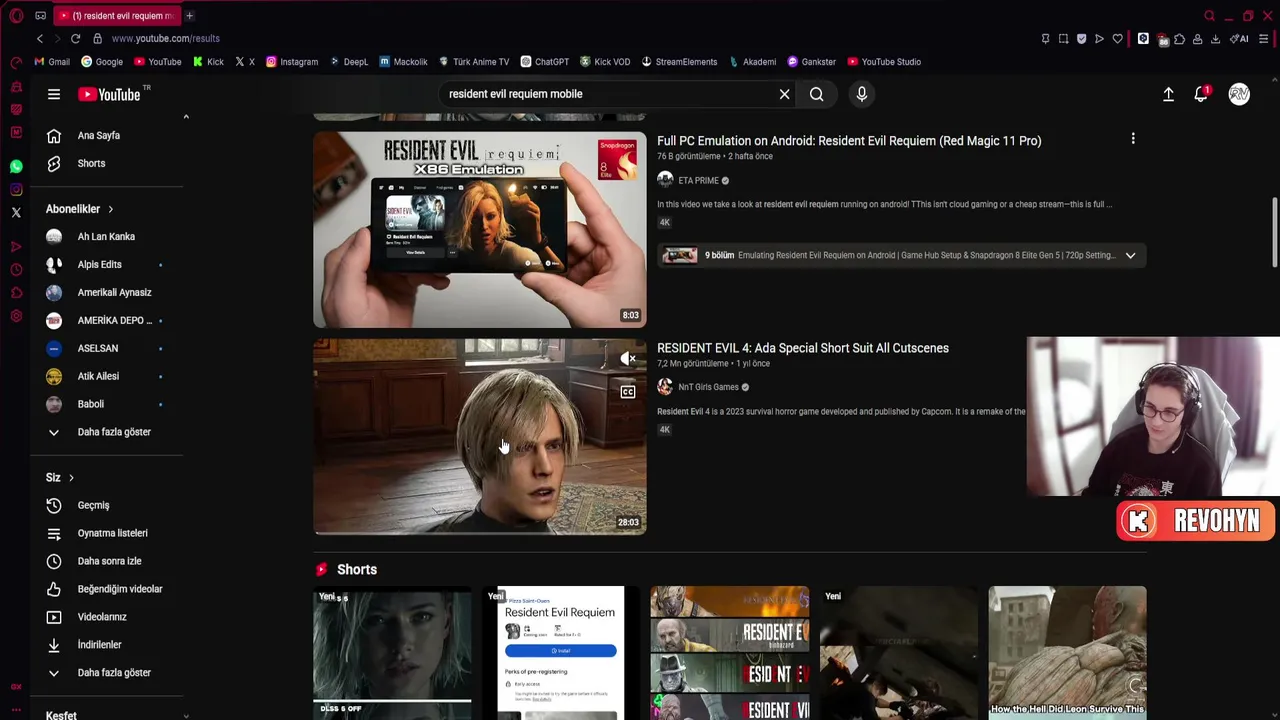This screenshot has height=720, width=1280.
Task: Open the browser extensions puzzle icon
Action: click(x=1179, y=39)
